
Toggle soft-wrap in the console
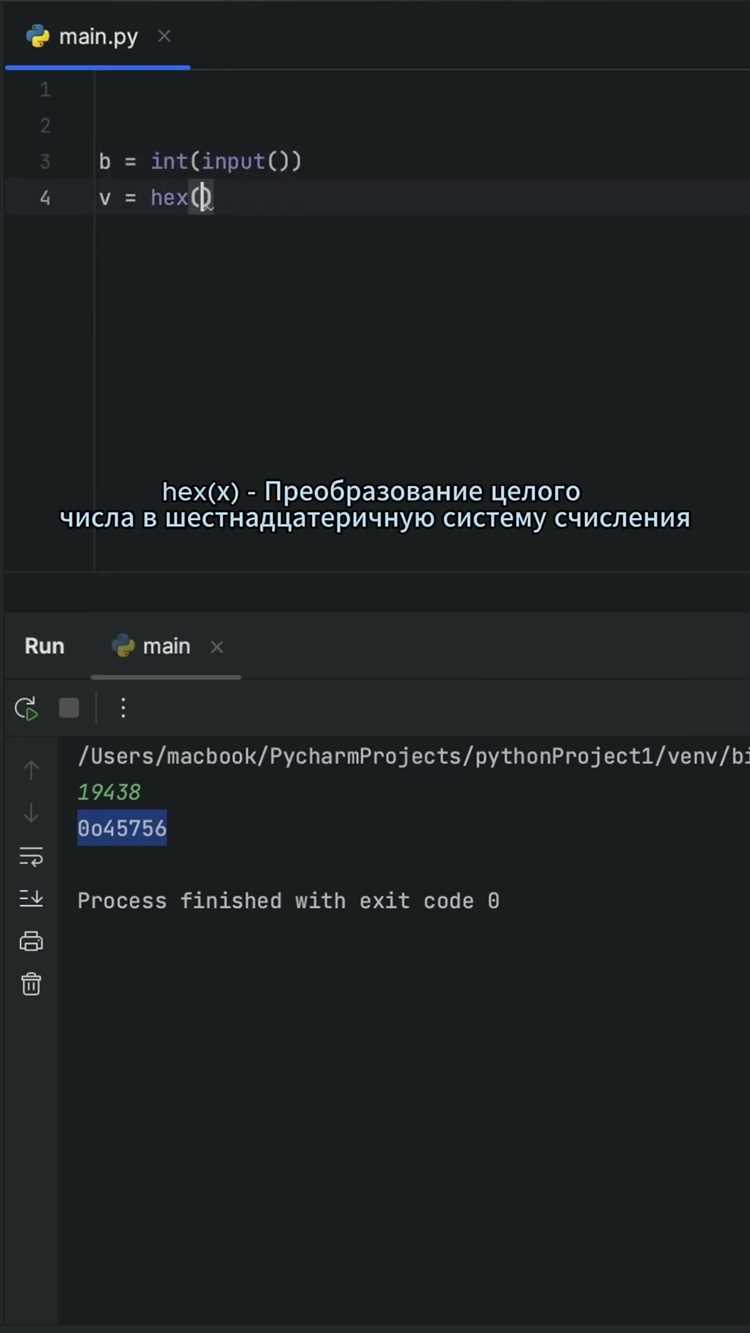coord(31,857)
